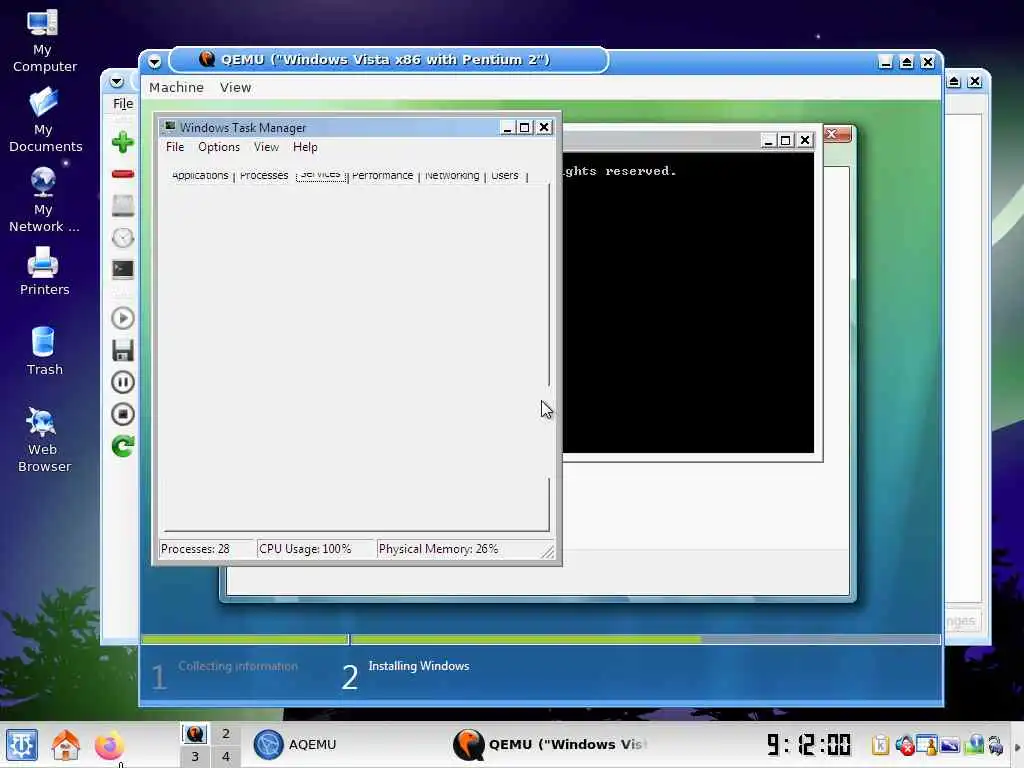Select virtual desktop 1 in the pager
The width and height of the screenshot is (1024, 768).
[x=195, y=733]
